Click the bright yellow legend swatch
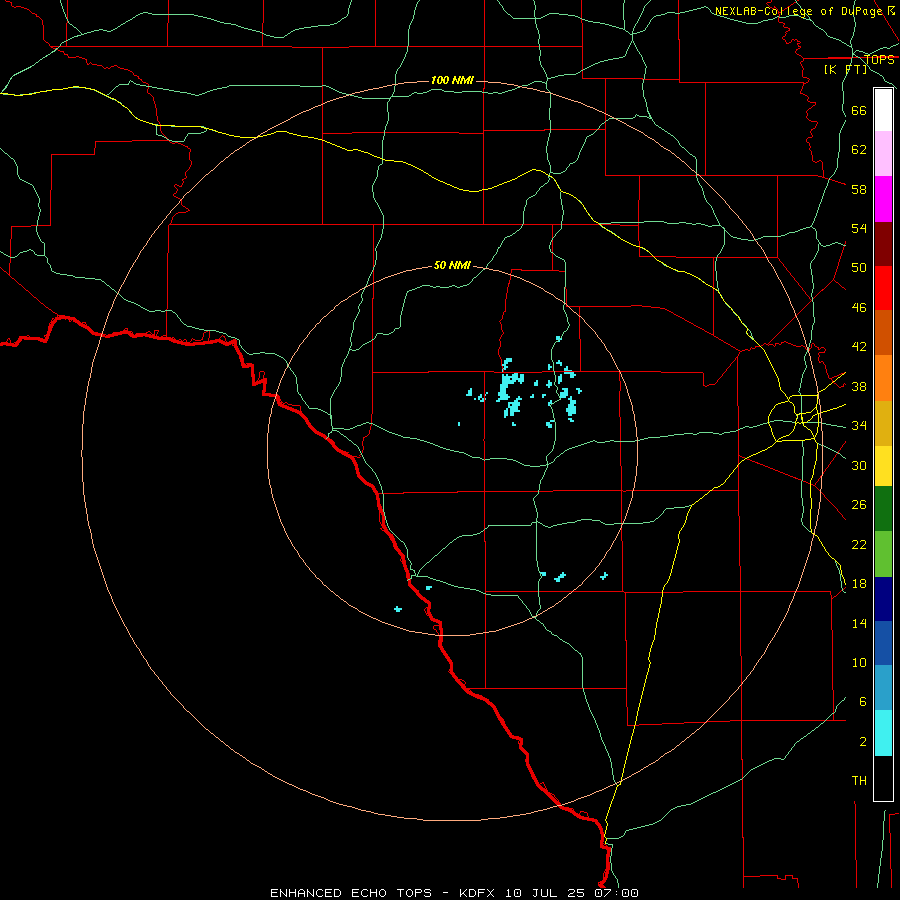 [883, 466]
